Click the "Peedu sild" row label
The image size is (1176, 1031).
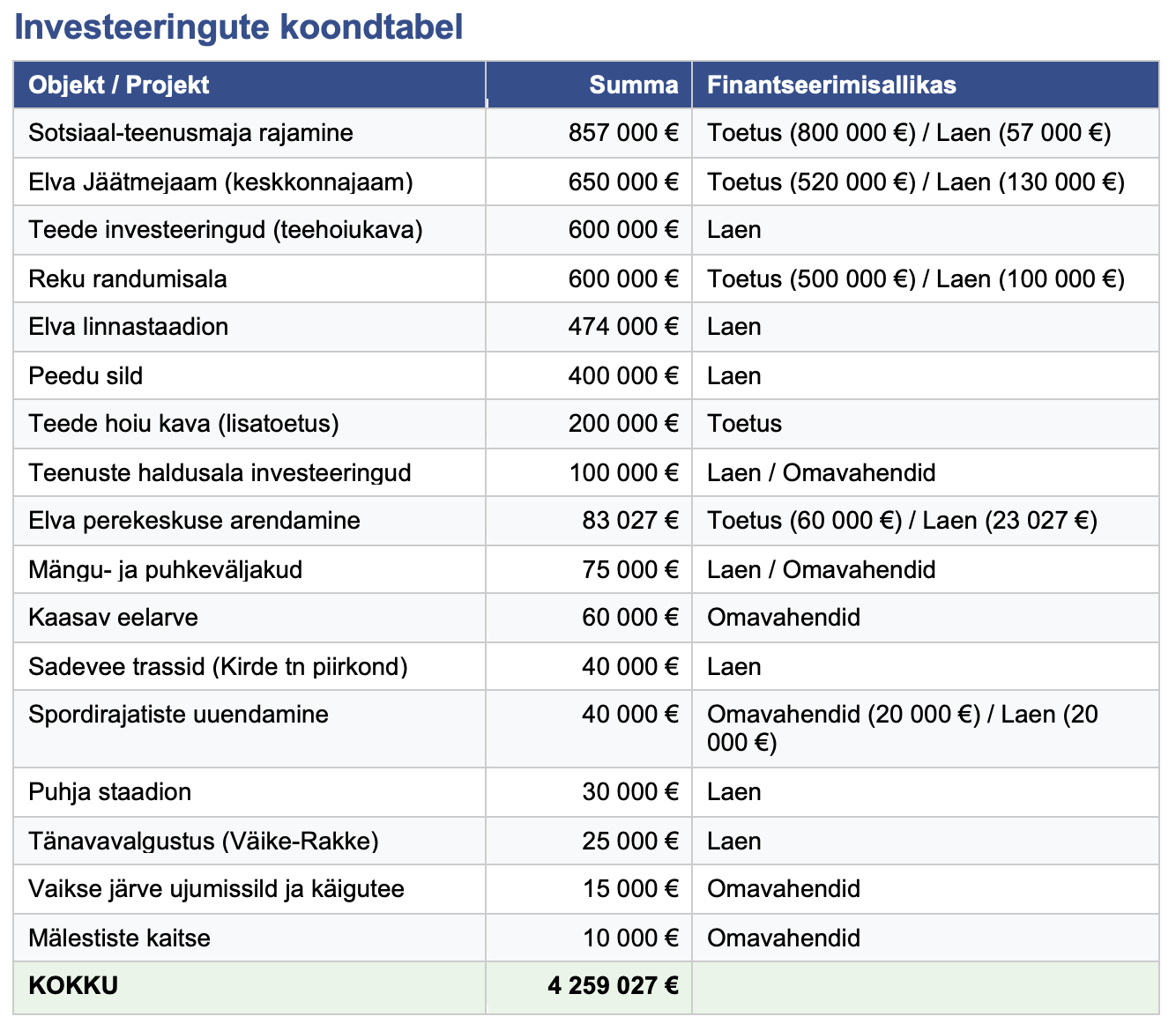click(x=86, y=376)
